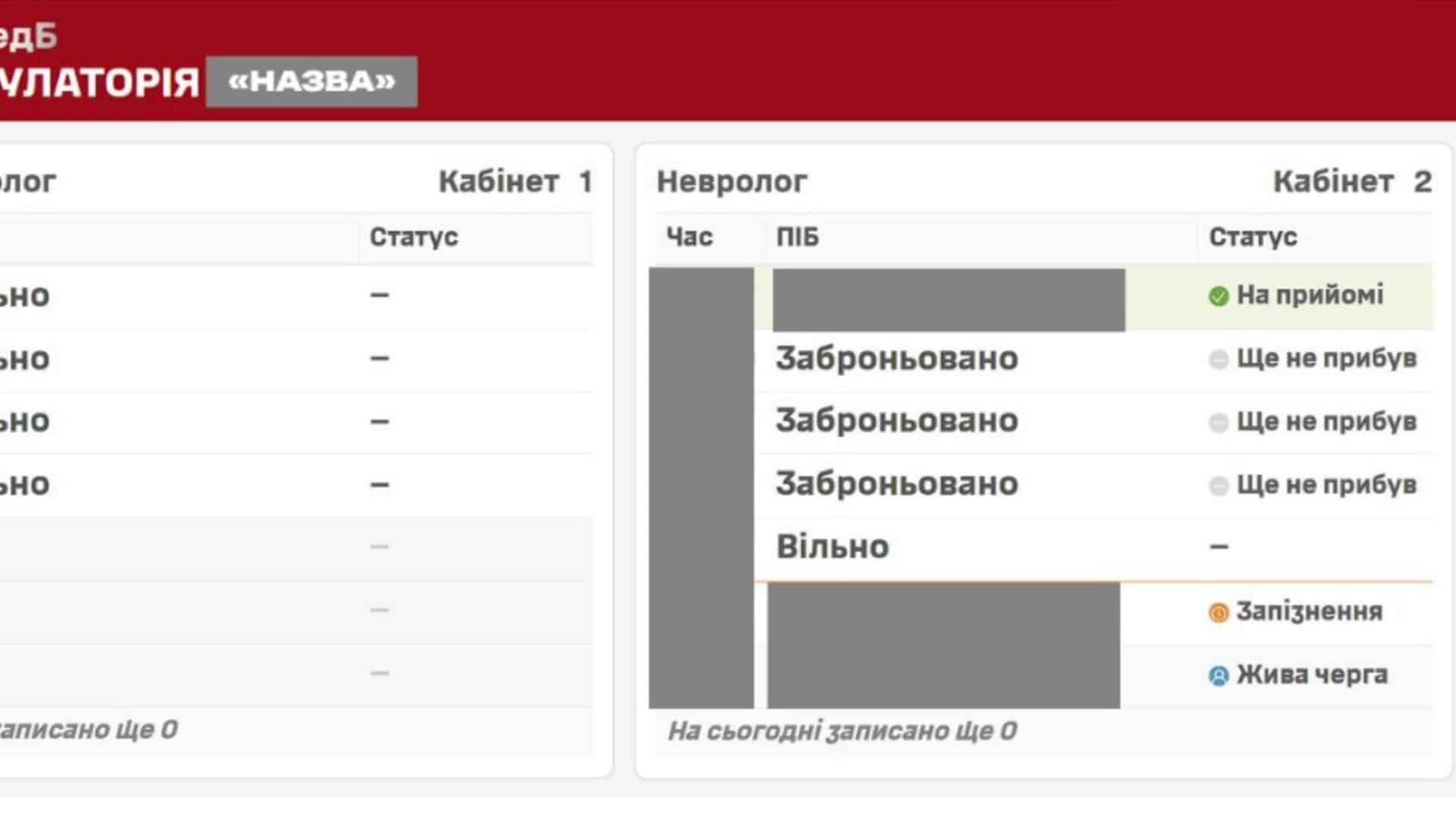Viewport: 1456px width, 819px height.
Task: Select the 'На прийомі' status text
Action: [x=1310, y=295]
